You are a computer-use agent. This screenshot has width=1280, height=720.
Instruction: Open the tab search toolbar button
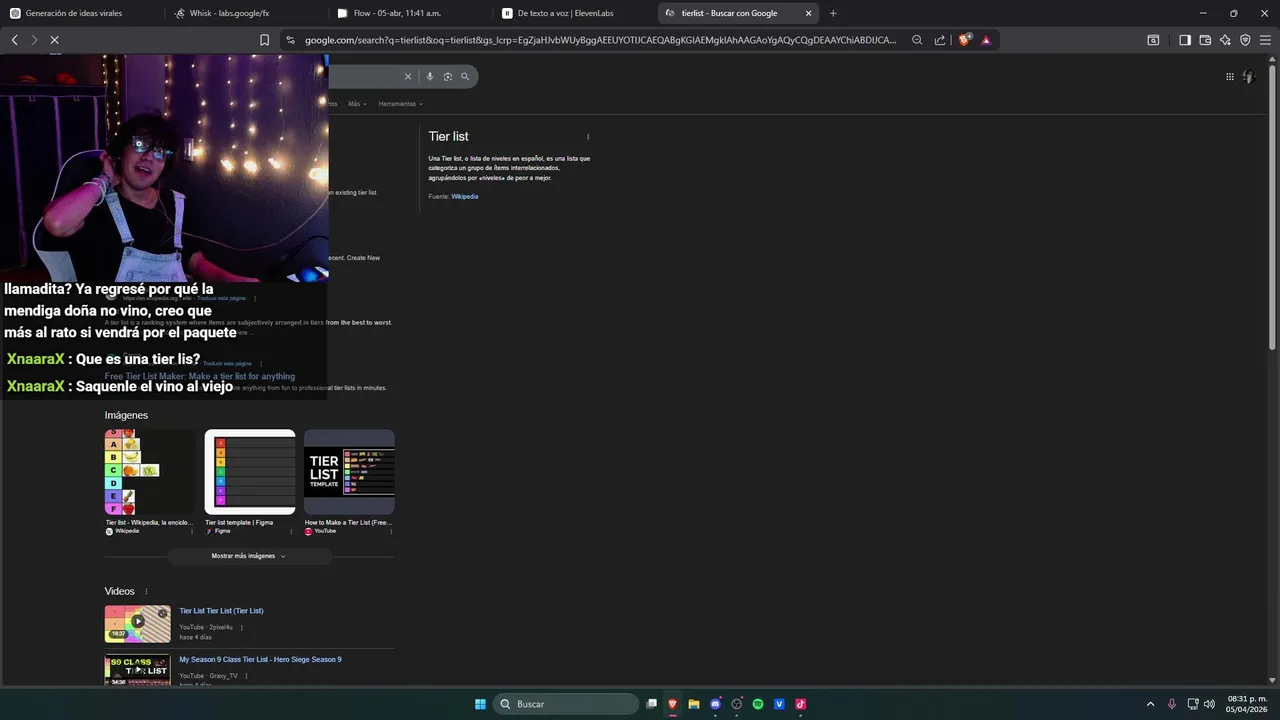(1153, 40)
